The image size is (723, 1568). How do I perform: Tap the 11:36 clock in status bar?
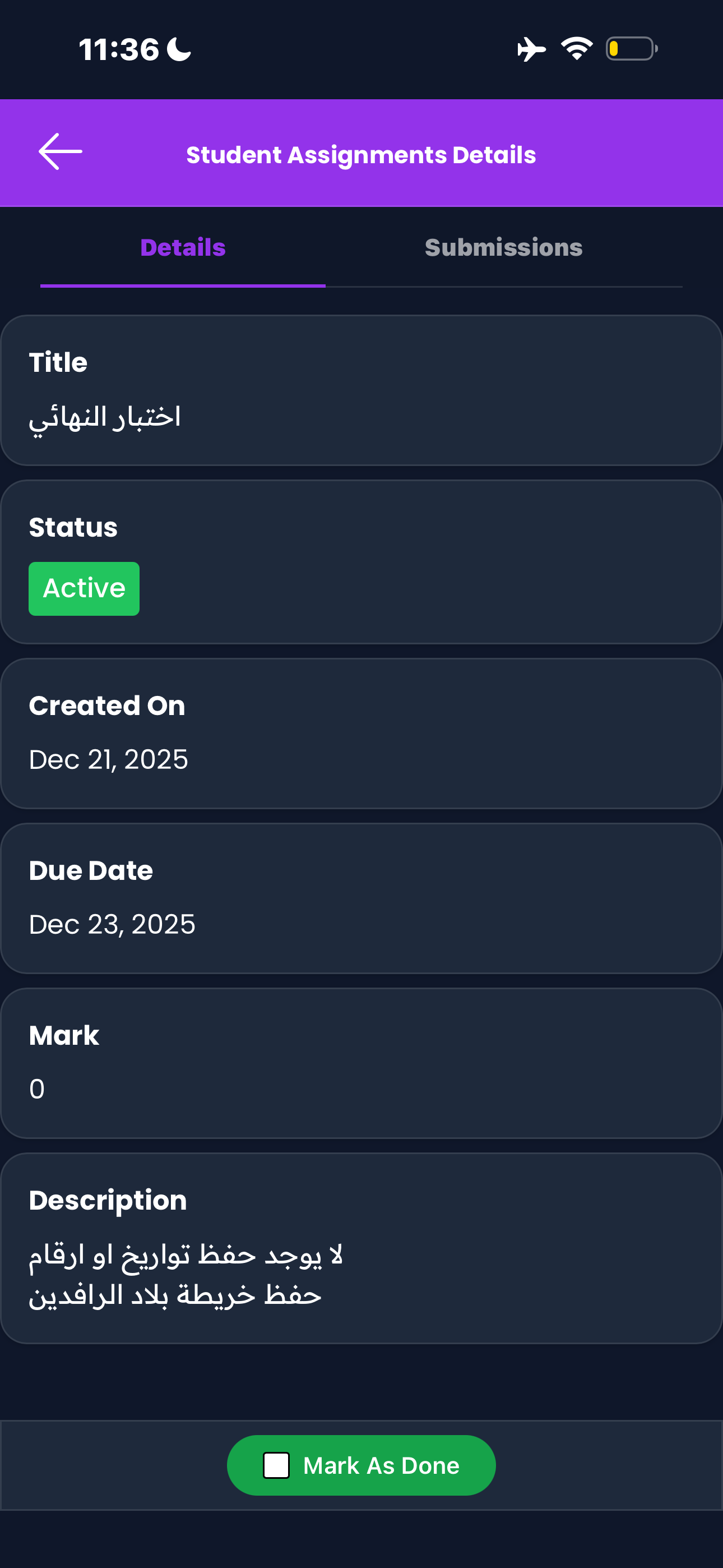(x=119, y=49)
